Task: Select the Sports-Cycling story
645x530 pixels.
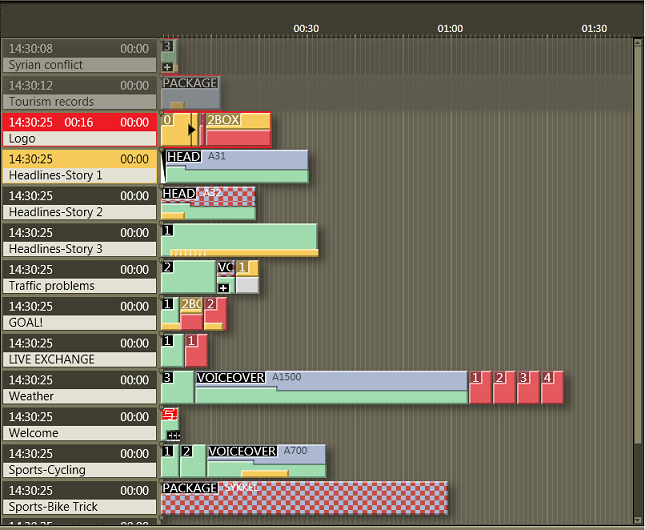Action: tap(79, 461)
